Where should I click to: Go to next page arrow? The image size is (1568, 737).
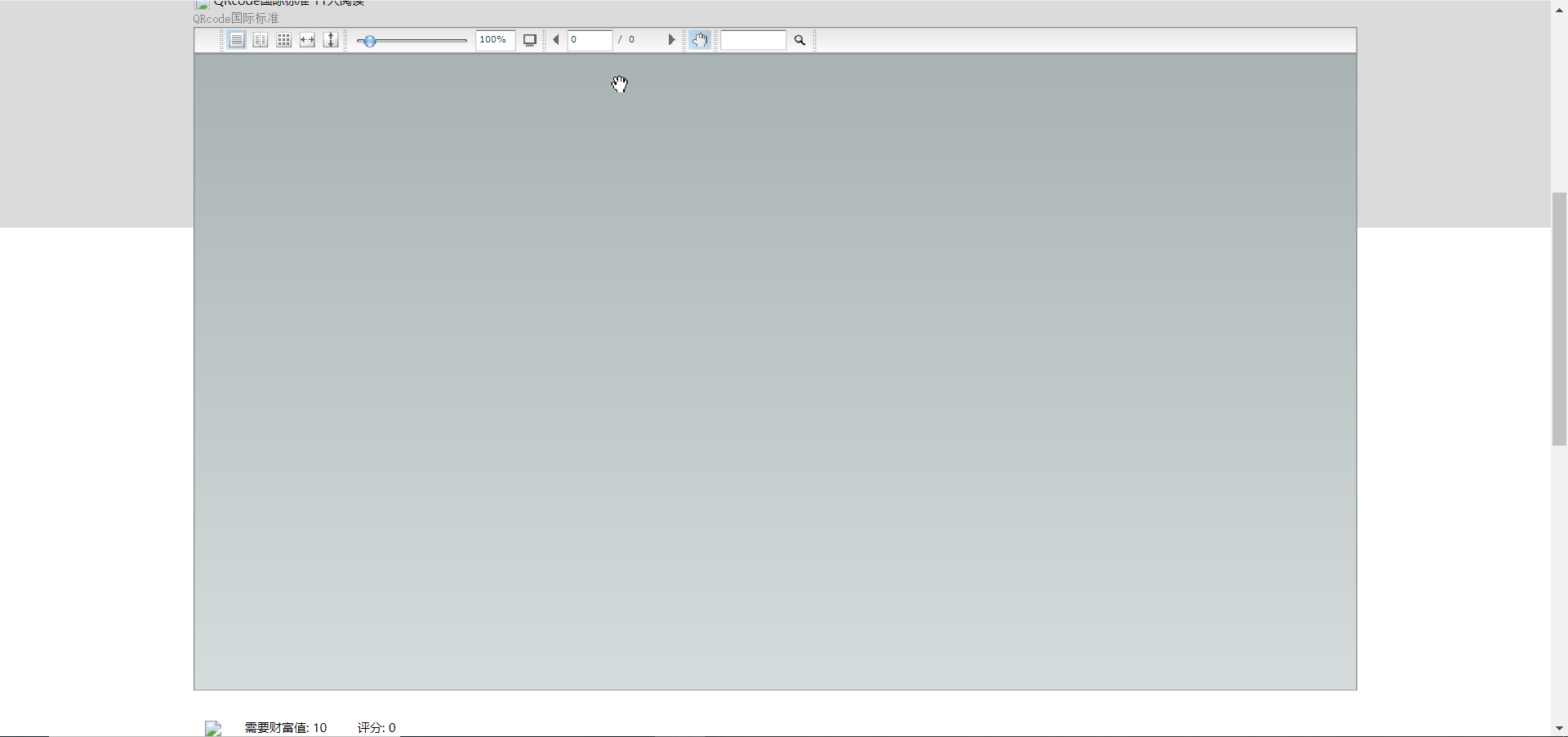pos(672,40)
